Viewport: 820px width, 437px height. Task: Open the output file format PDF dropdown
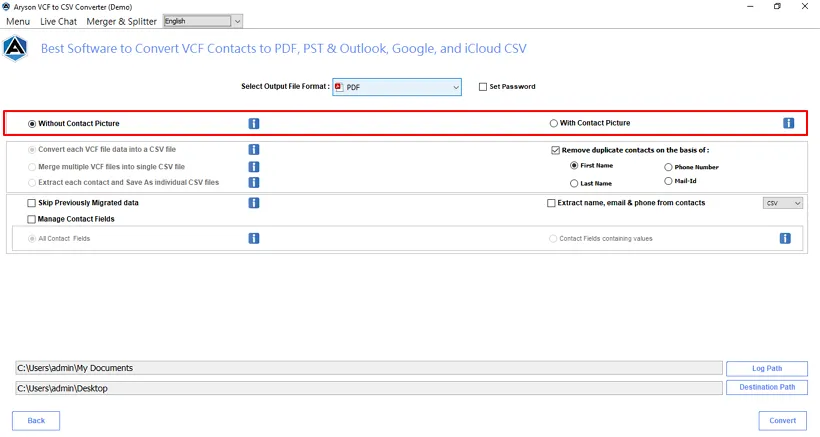(397, 87)
